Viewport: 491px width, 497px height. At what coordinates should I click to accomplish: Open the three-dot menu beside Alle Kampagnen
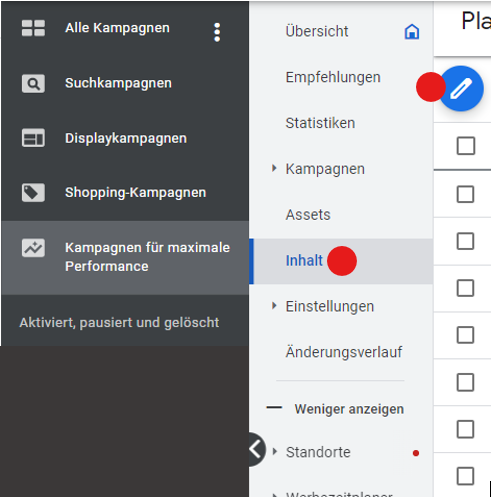[217, 32]
